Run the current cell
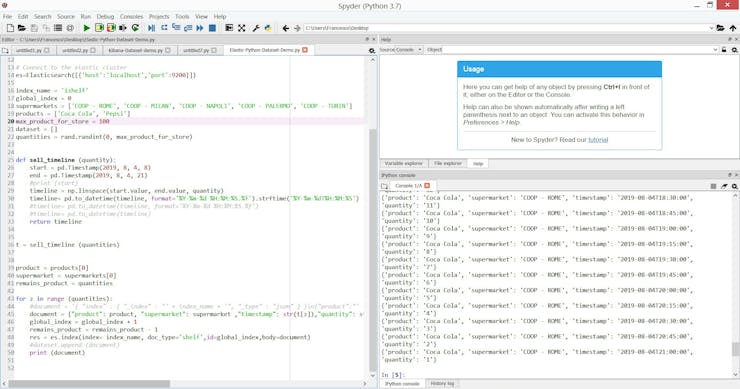Image resolution: width=740 pixels, height=389 pixels. pyautogui.click(x=99, y=28)
